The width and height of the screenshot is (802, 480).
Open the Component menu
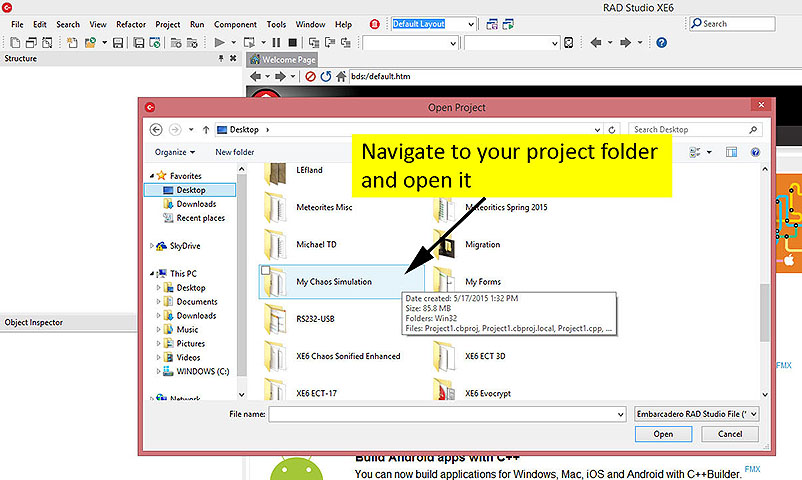pos(235,24)
